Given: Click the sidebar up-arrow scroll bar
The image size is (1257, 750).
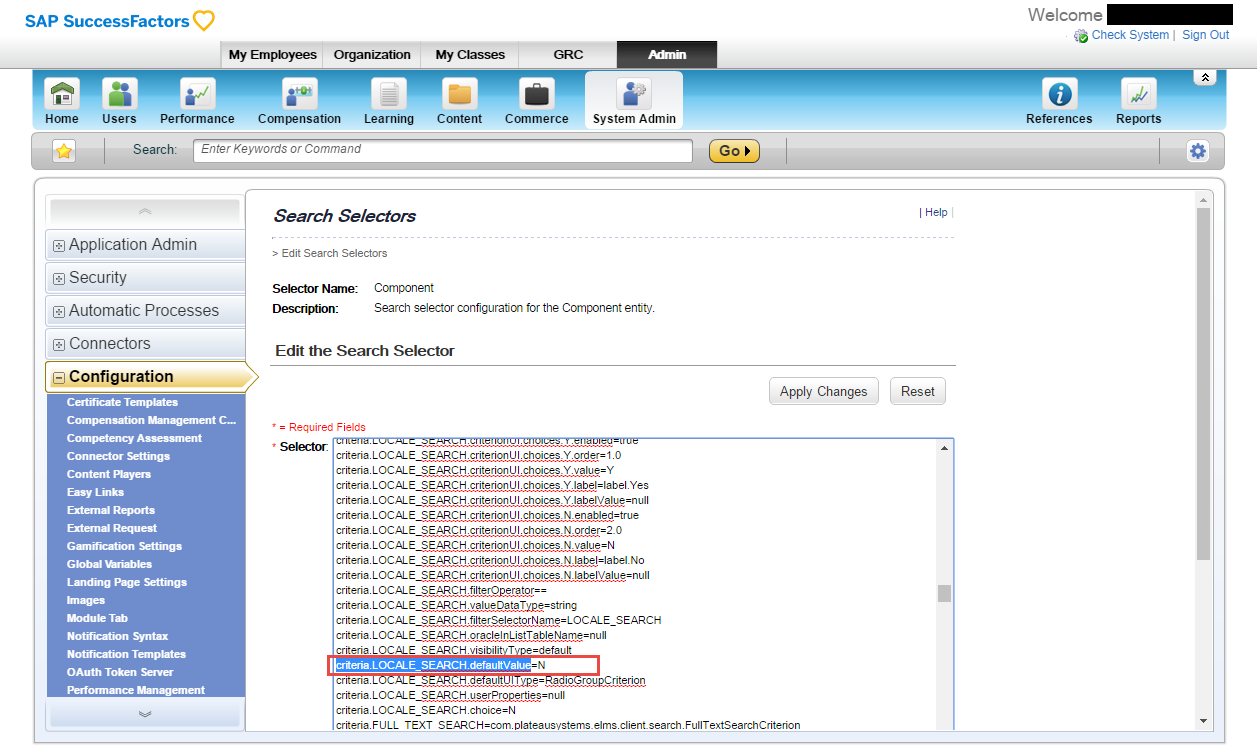Looking at the screenshot, I should point(145,211).
